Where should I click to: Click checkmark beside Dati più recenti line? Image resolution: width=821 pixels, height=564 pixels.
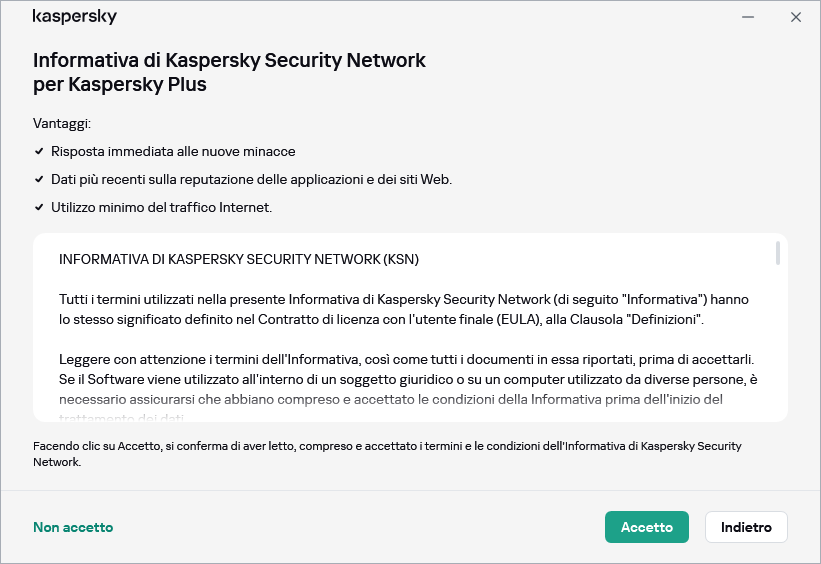point(39,179)
